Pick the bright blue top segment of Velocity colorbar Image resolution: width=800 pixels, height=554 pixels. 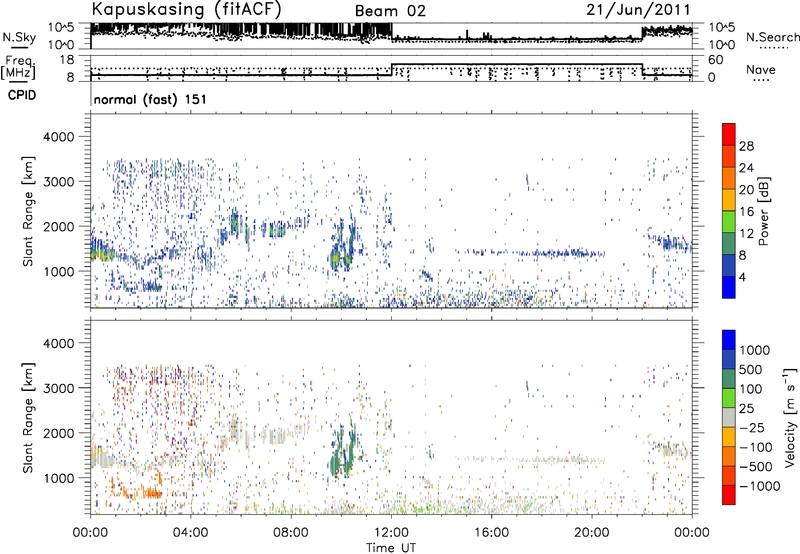(729, 340)
